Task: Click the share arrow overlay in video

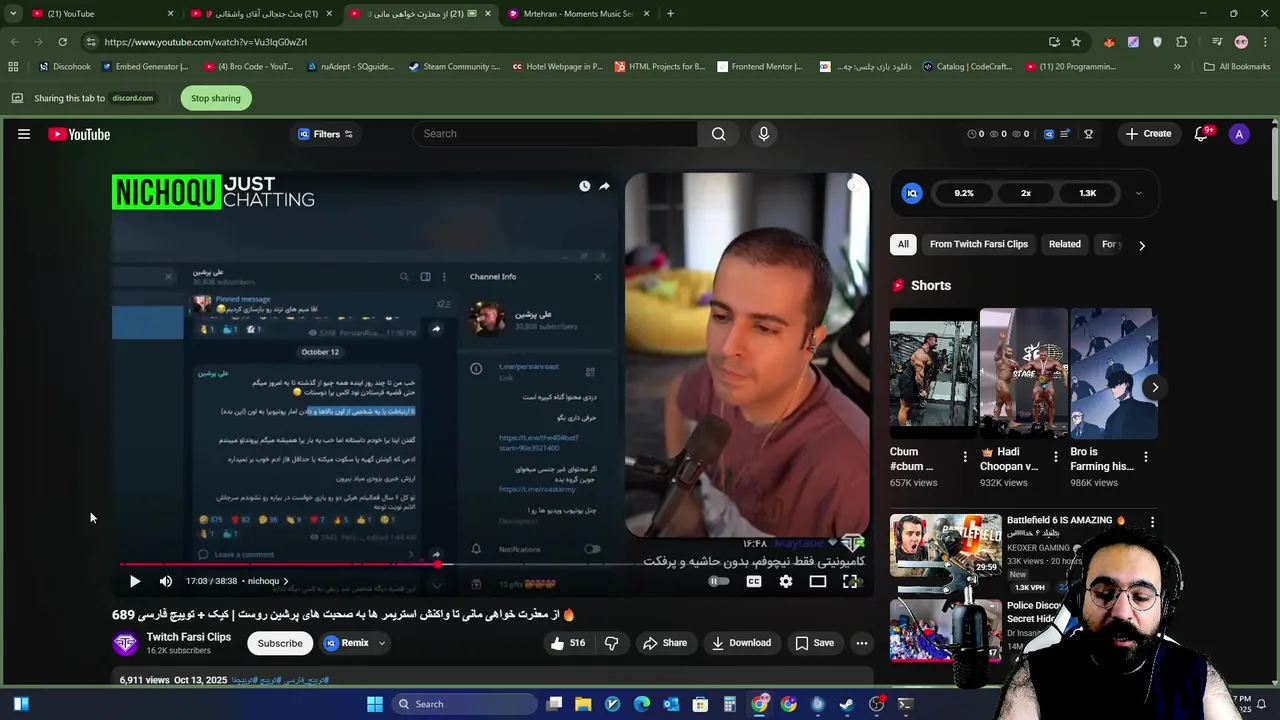Action: tap(604, 186)
